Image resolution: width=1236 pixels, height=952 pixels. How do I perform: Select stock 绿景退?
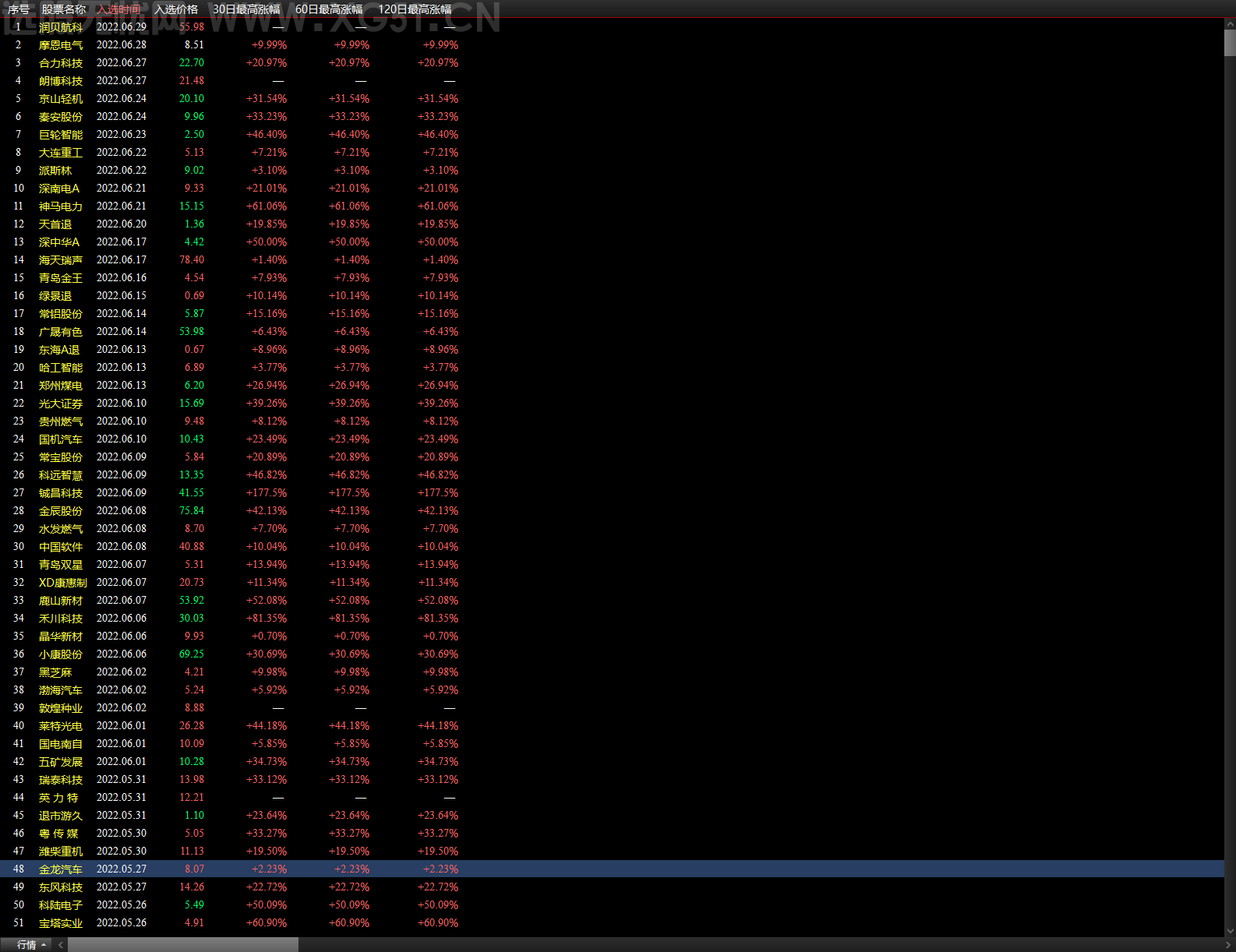(55, 296)
